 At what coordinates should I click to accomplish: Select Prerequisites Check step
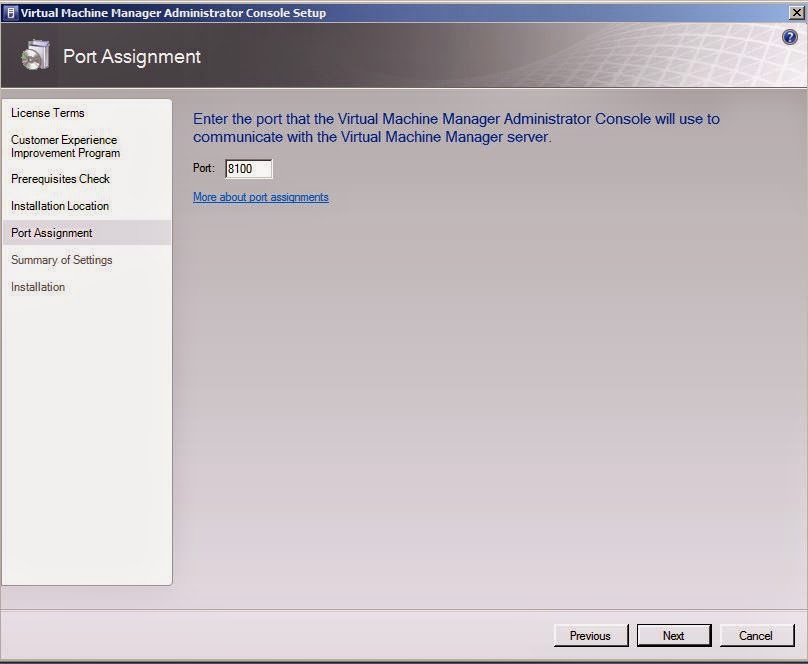click(60, 179)
